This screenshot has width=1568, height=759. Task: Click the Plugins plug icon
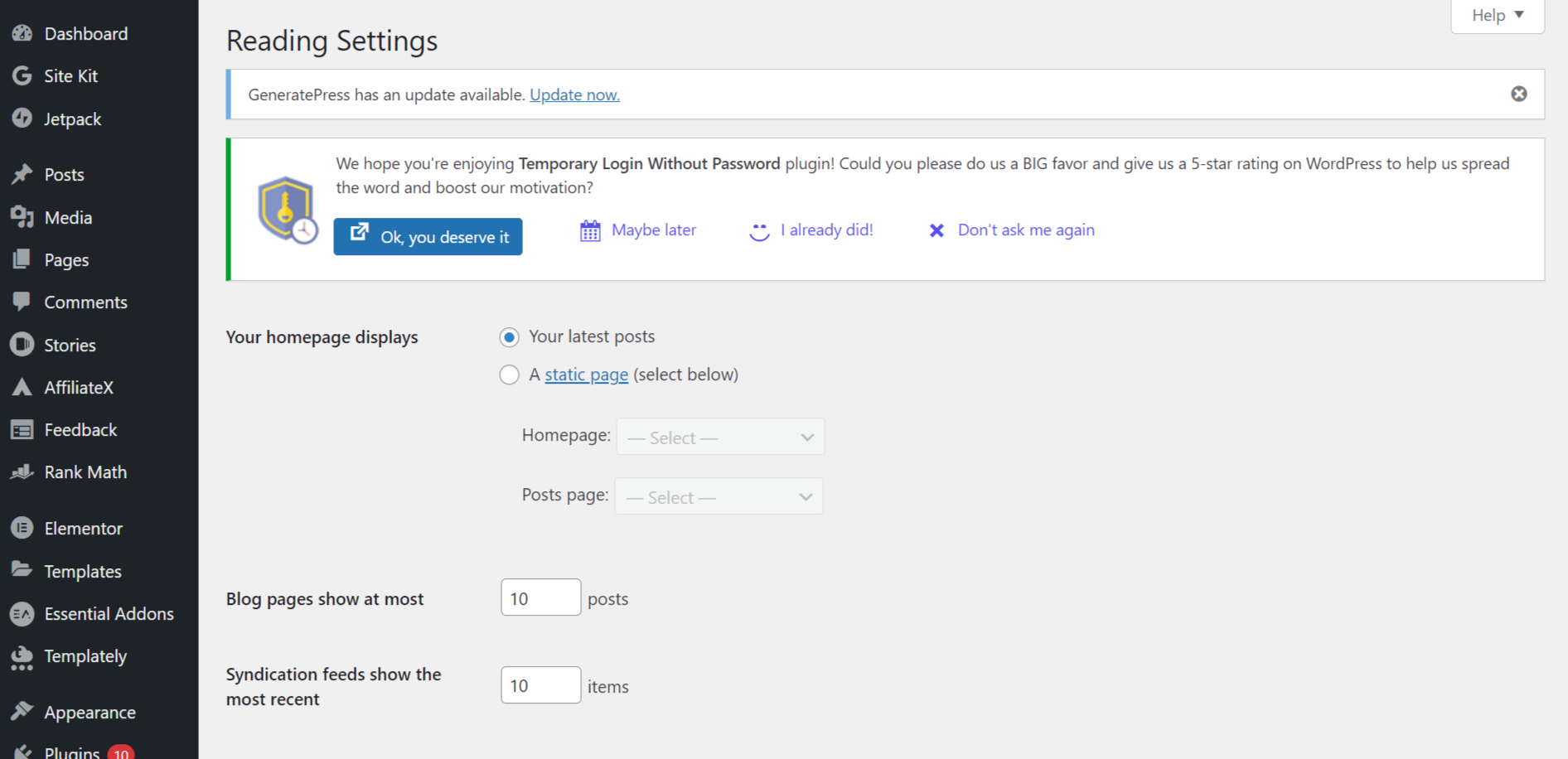[x=22, y=752]
